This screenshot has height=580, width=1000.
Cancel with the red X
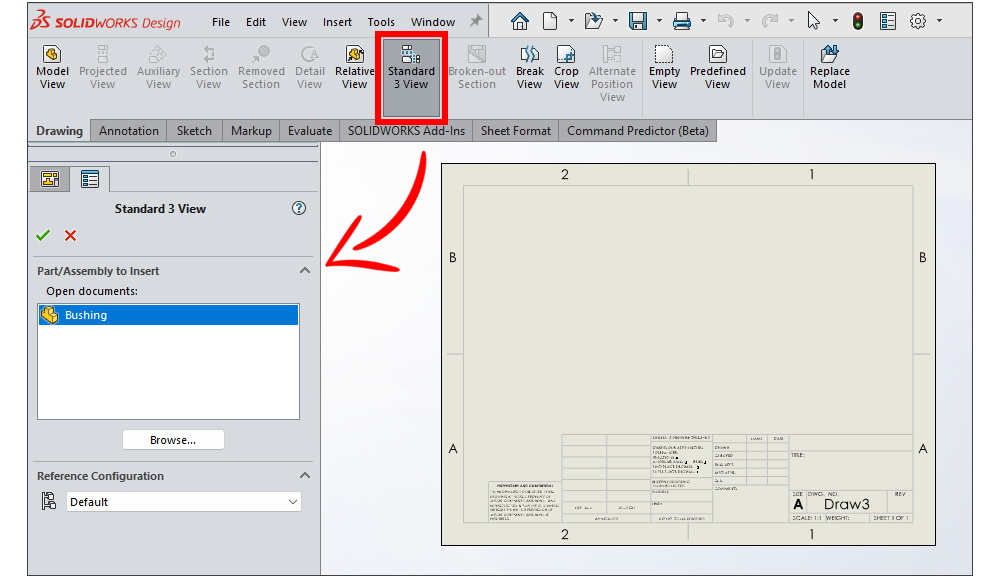coord(70,235)
